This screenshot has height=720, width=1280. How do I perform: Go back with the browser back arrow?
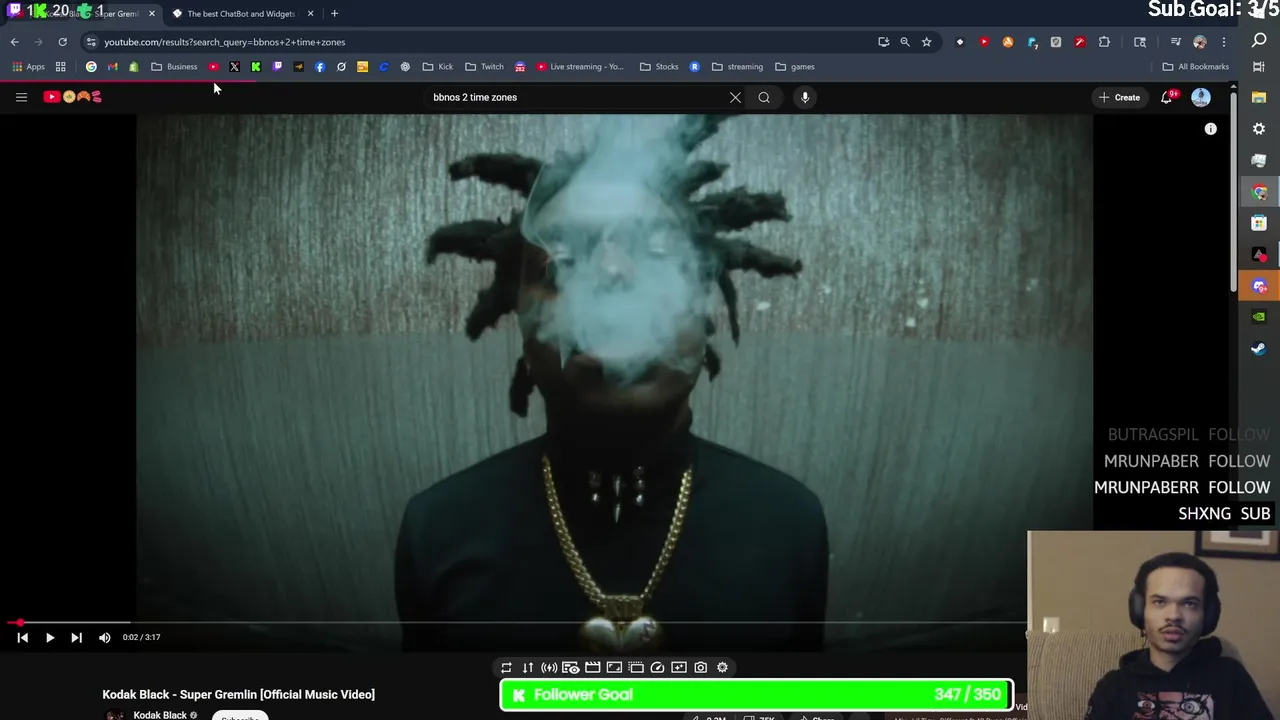point(14,42)
